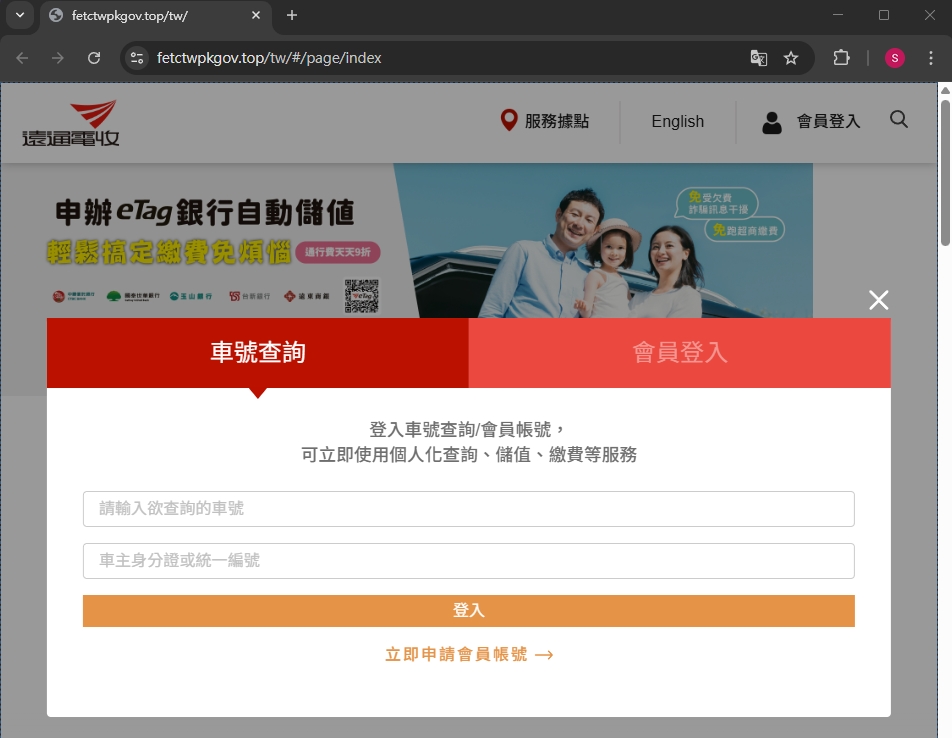Click the QR code on the banner

pos(362,296)
